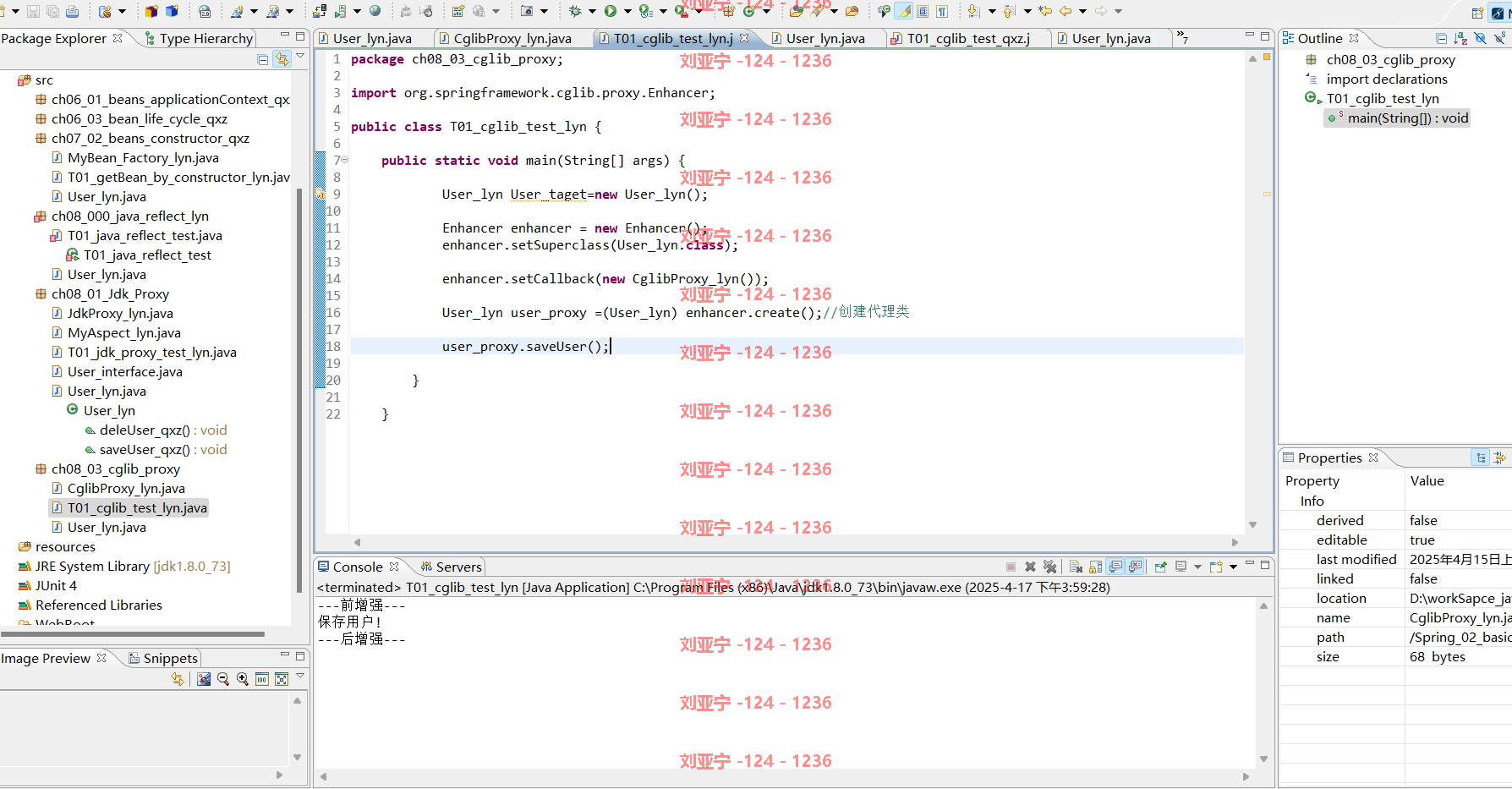Click the Print toolbar icon
The height and width of the screenshot is (789, 1512).
pyautogui.click(x=73, y=11)
